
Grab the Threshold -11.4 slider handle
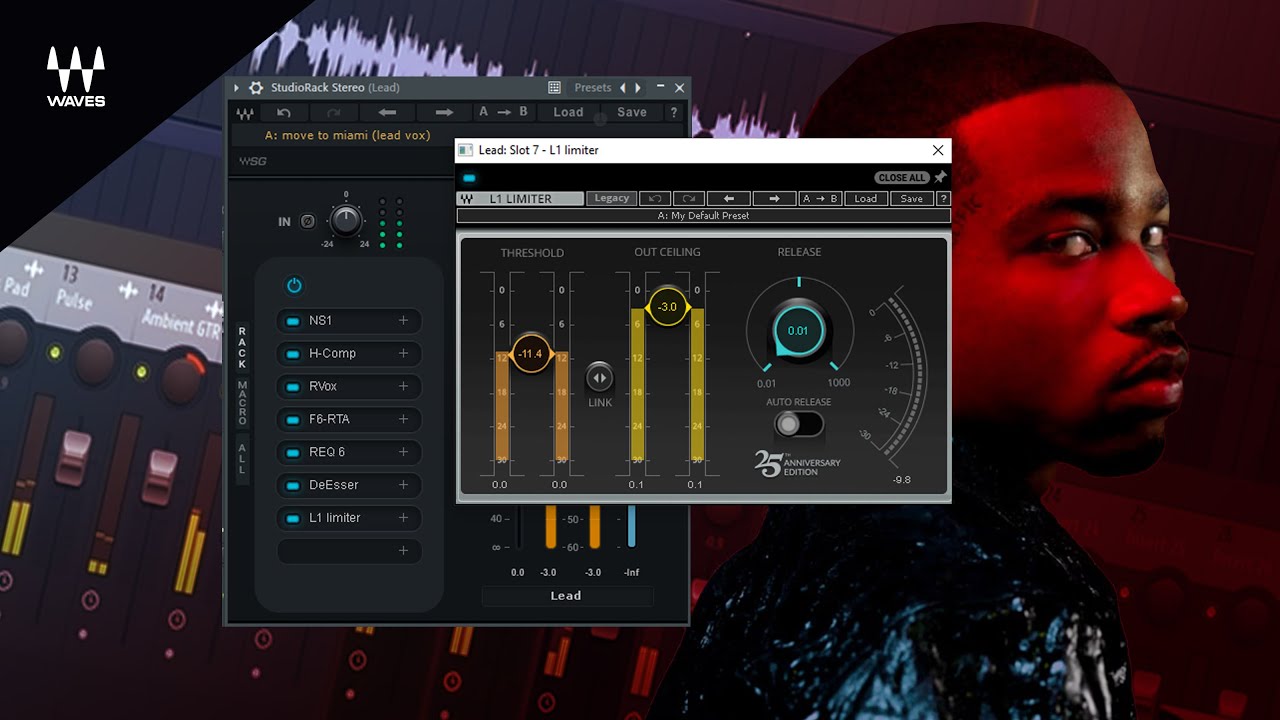(x=530, y=354)
